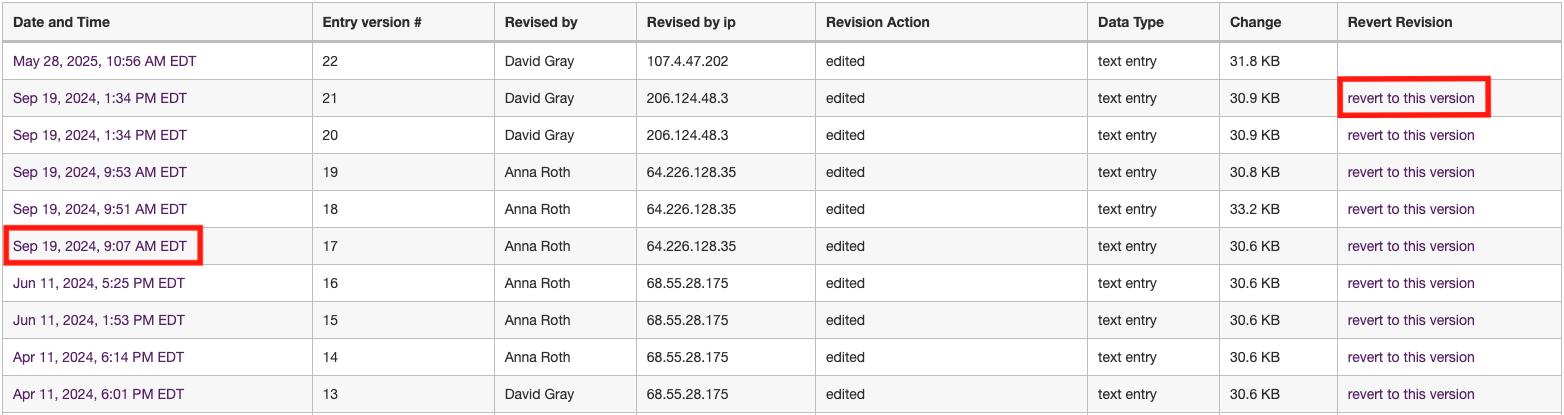Click the Revised by column header
This screenshot has height=415, width=1564.
541,22
